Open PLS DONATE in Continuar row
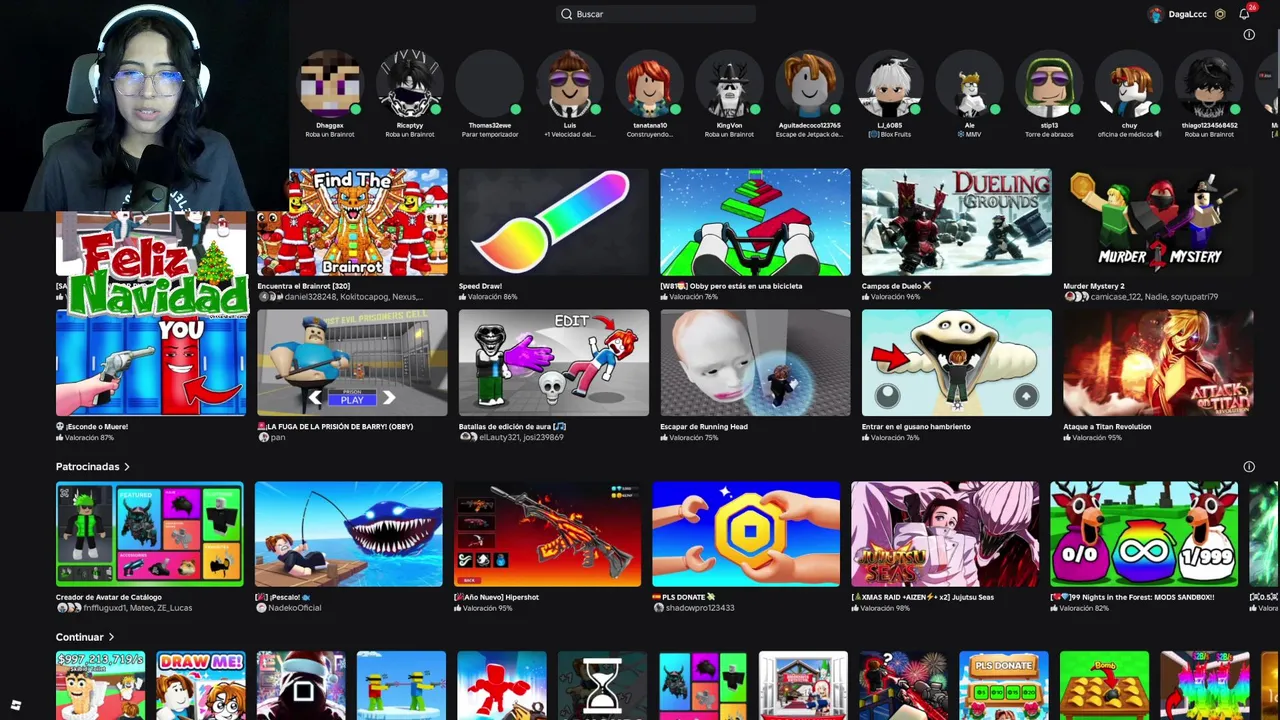The width and height of the screenshot is (1280, 720). (1004, 686)
